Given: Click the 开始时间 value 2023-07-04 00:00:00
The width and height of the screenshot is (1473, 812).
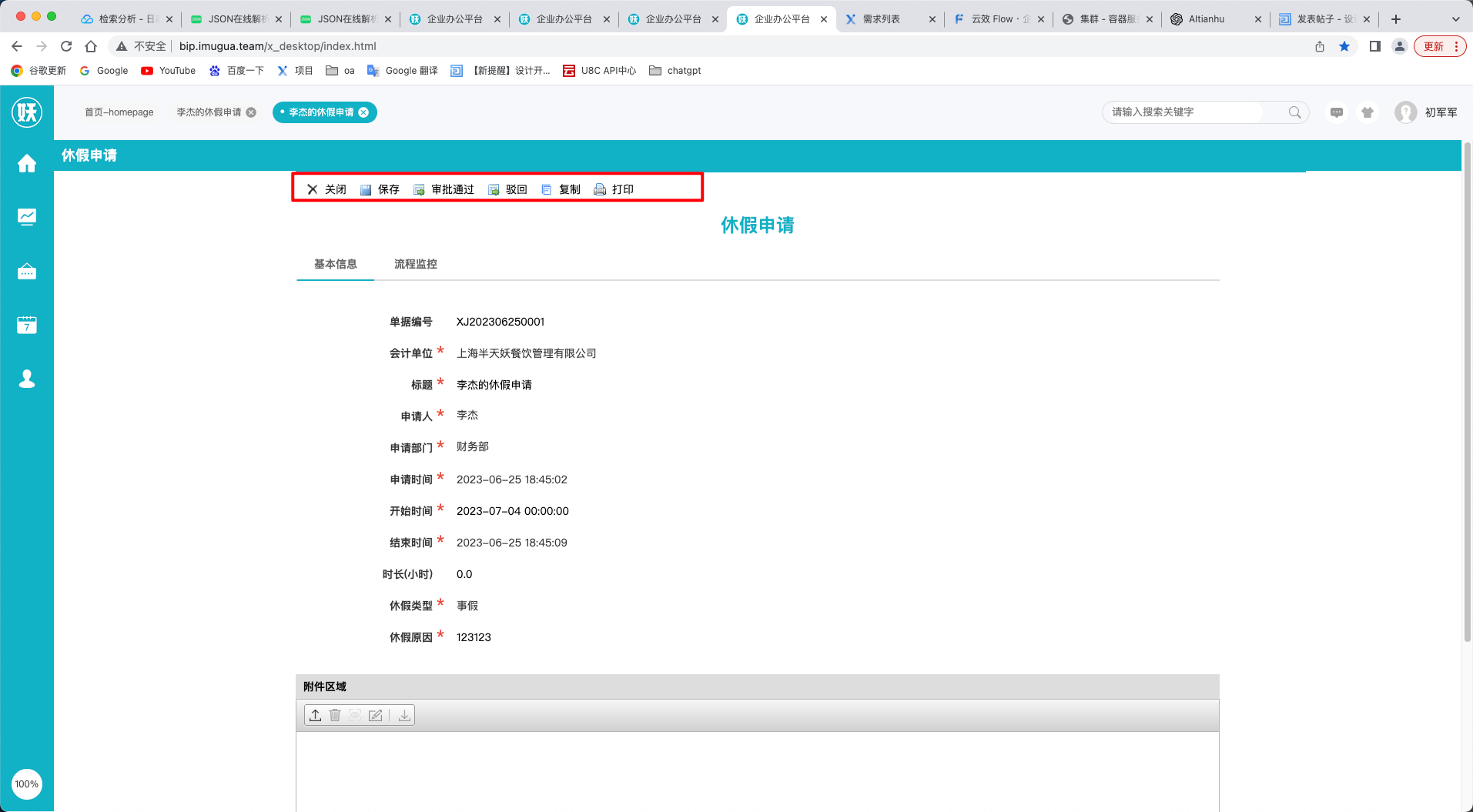Looking at the screenshot, I should (x=513, y=511).
